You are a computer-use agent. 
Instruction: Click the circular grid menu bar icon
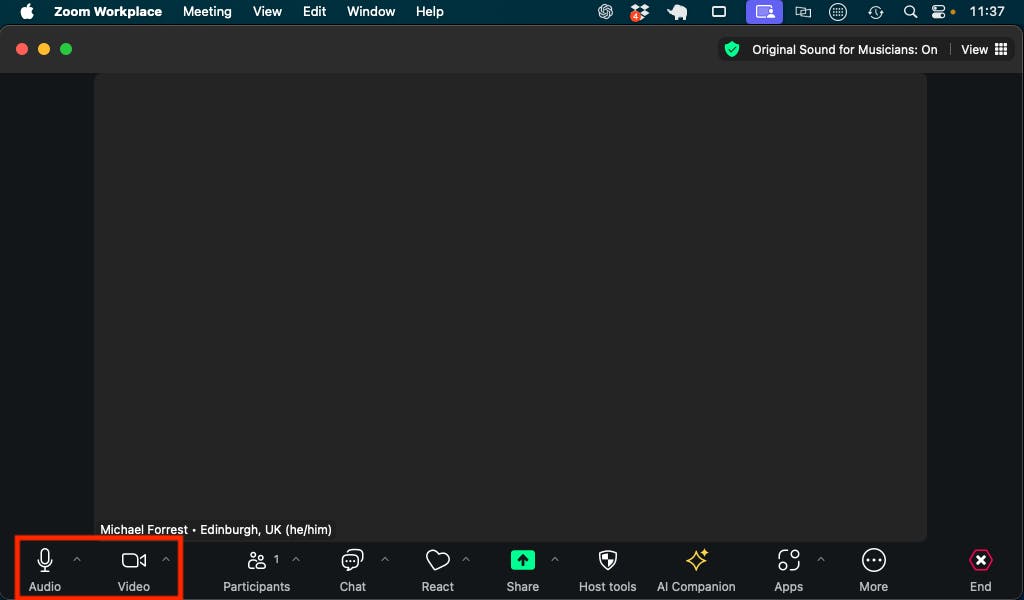click(x=838, y=12)
